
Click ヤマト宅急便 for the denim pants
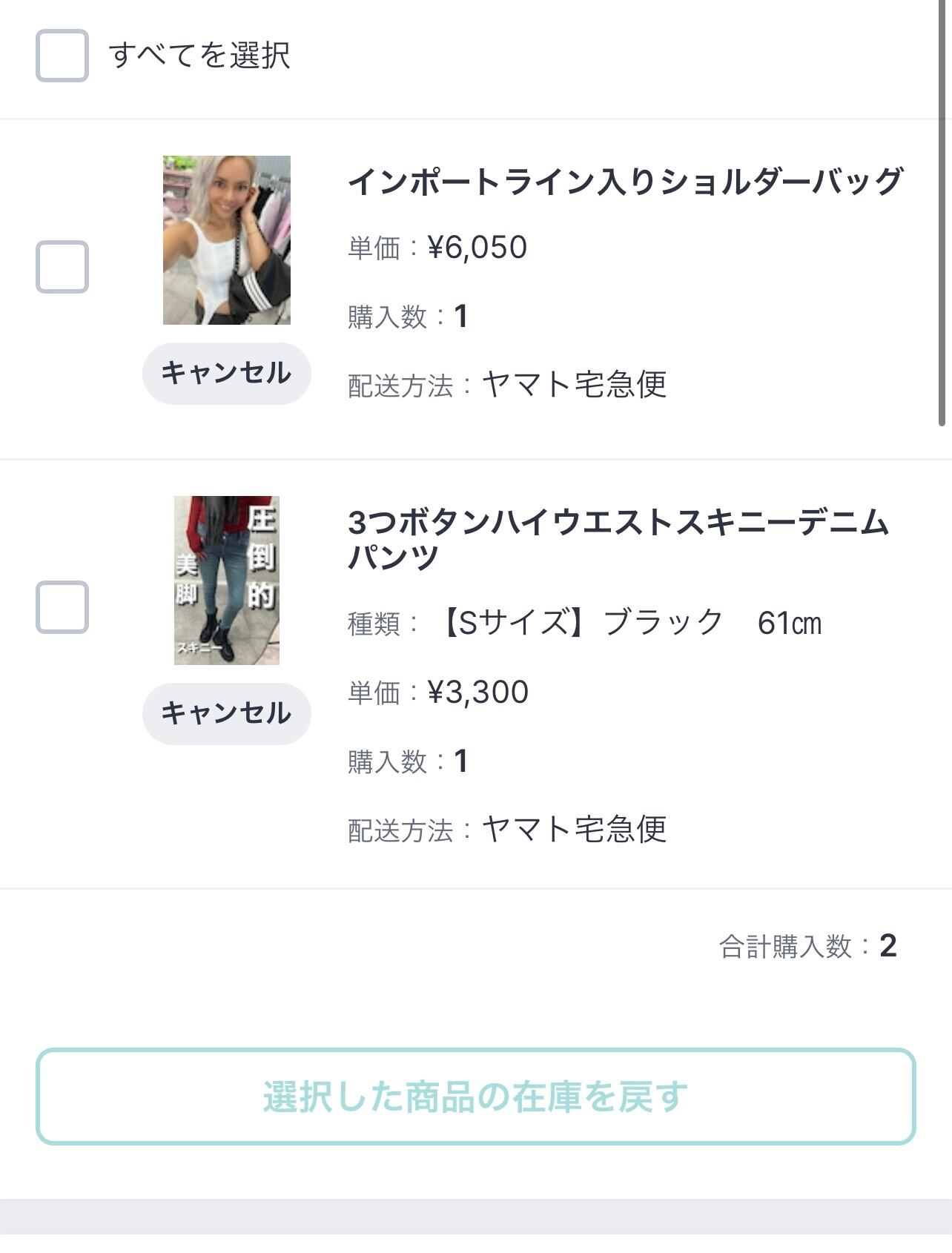tap(575, 830)
